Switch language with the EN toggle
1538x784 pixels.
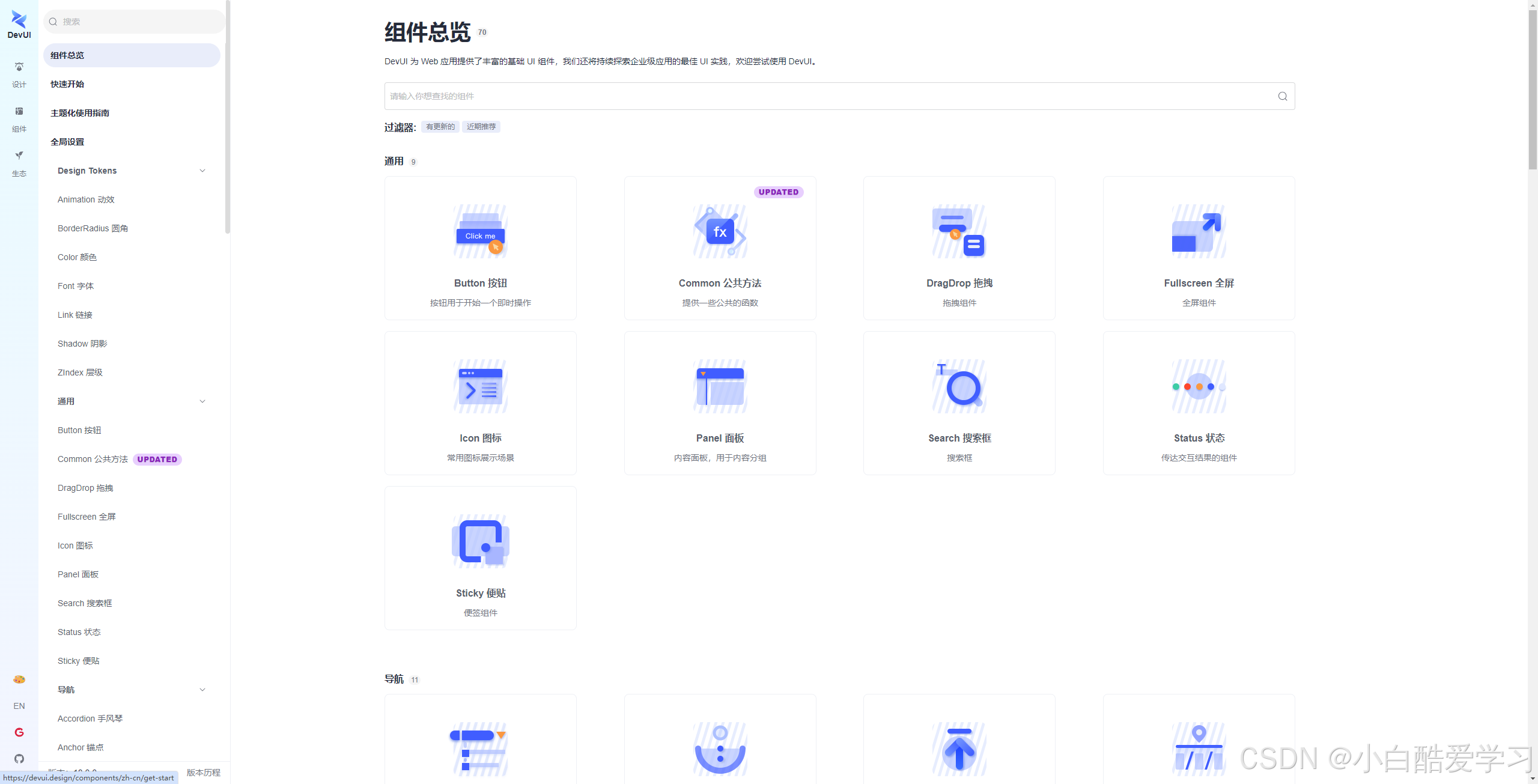tap(19, 706)
